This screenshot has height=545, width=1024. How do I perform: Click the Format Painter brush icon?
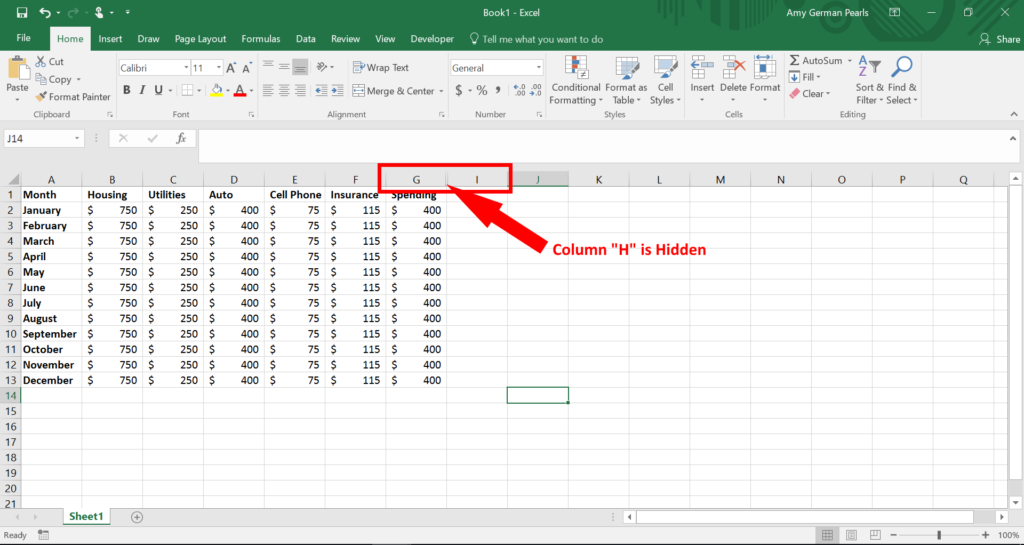41,97
